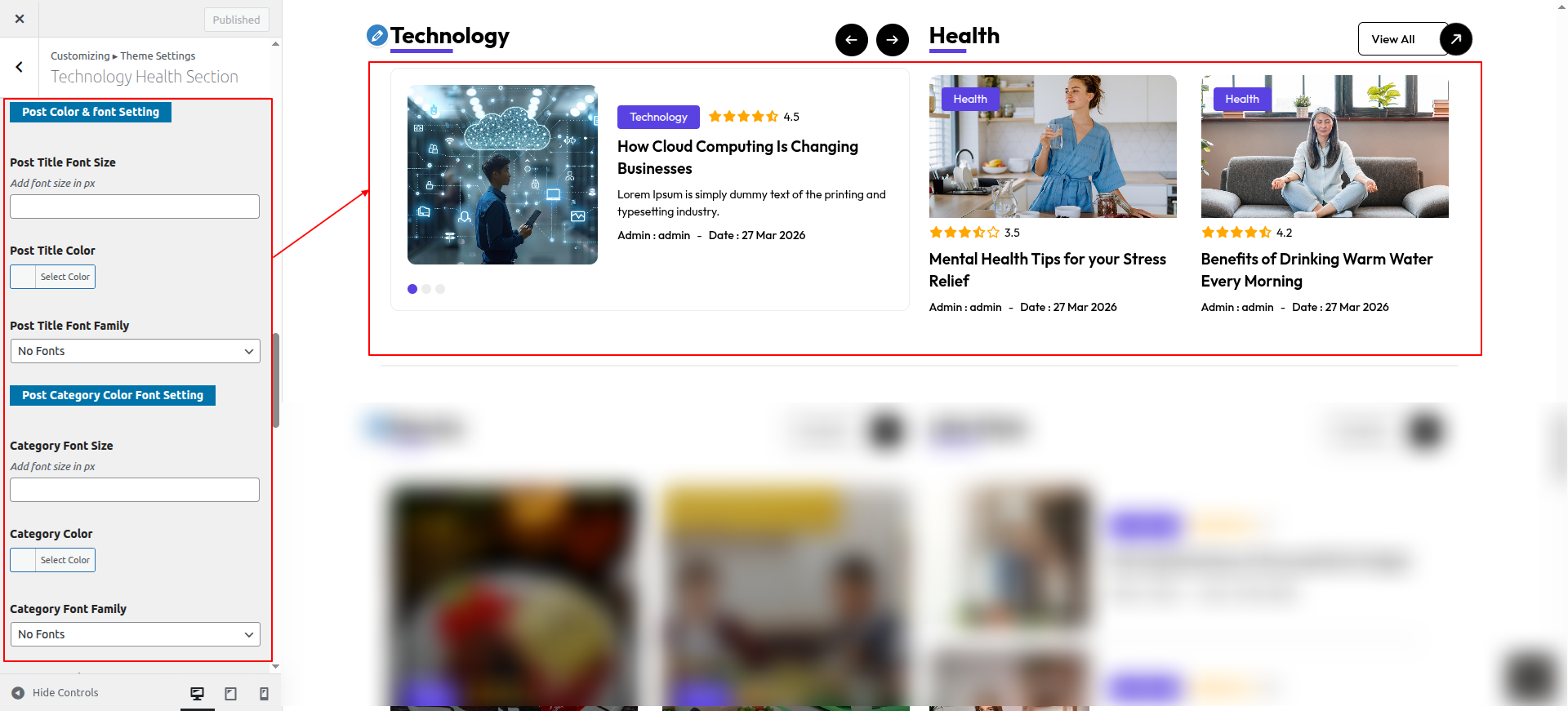
Task: Open the purple Technology category tag
Action: [x=658, y=117]
